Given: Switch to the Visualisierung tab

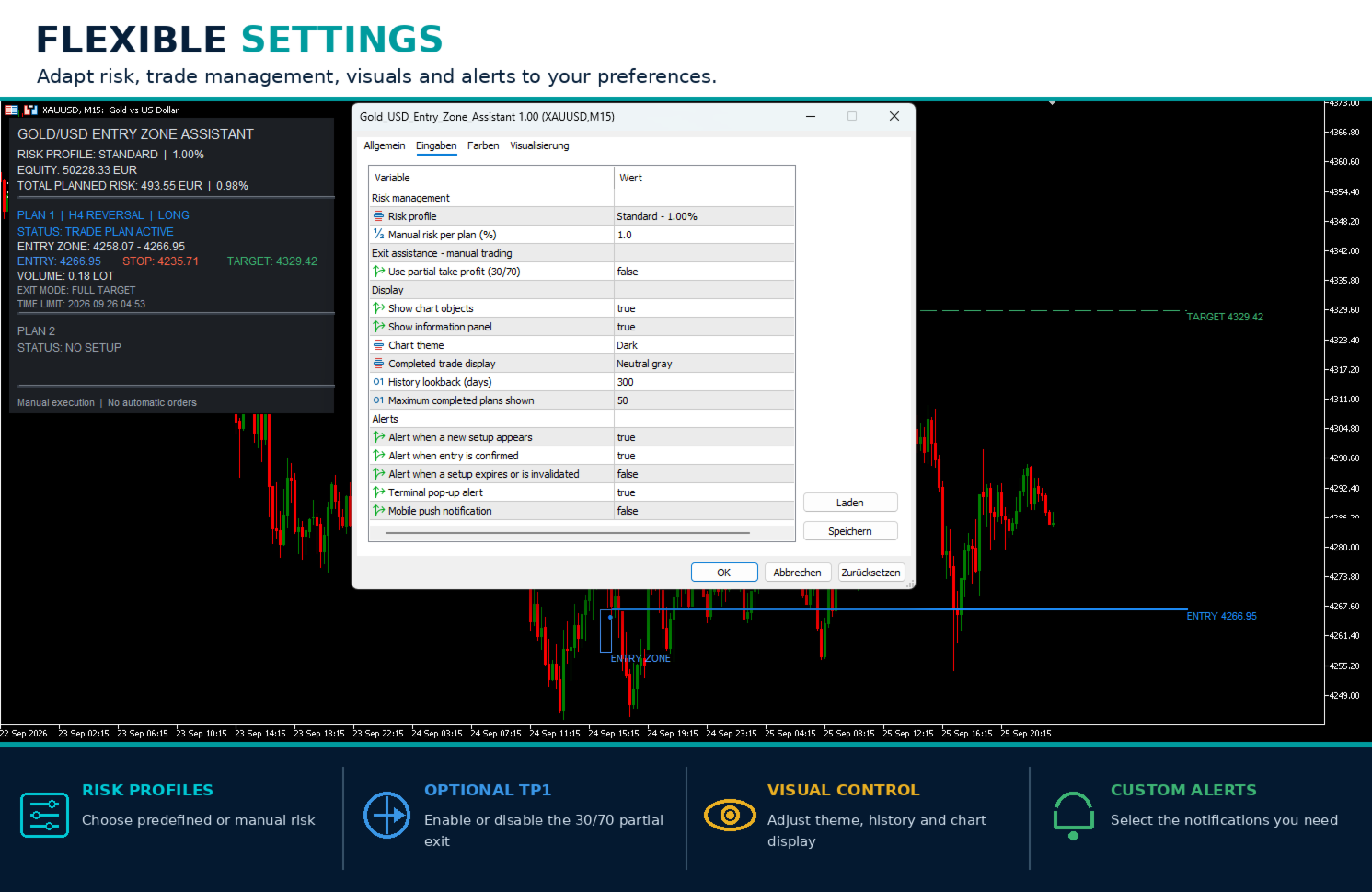Looking at the screenshot, I should pyautogui.click(x=539, y=145).
